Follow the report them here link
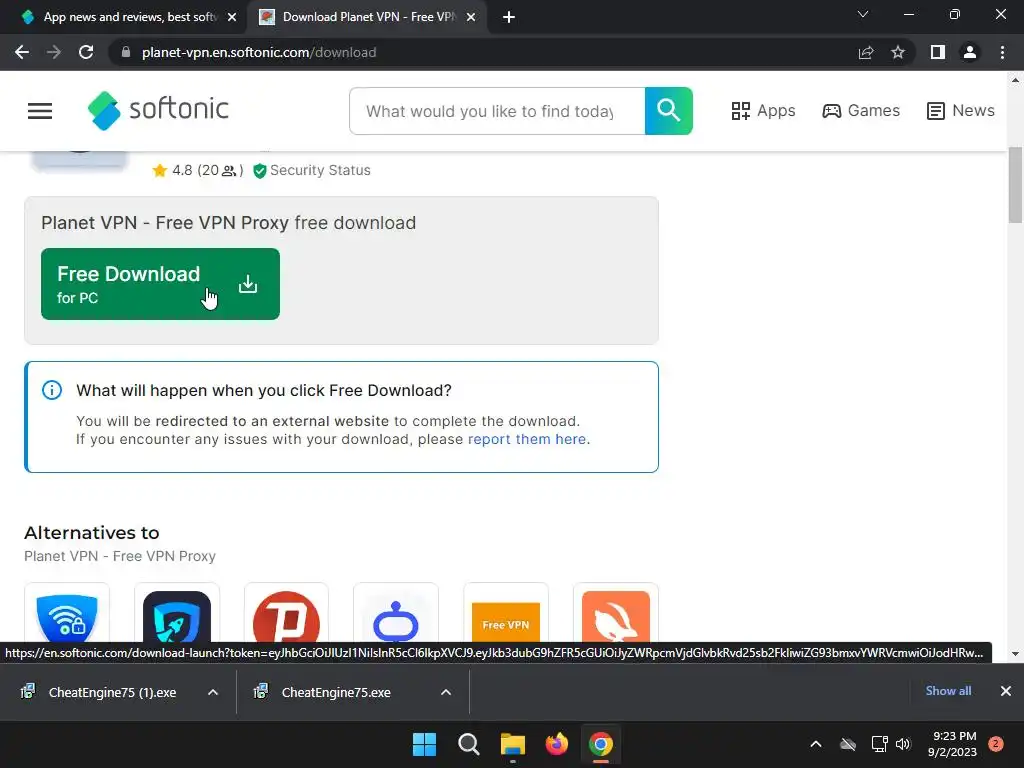The height and width of the screenshot is (768, 1024). (x=527, y=440)
